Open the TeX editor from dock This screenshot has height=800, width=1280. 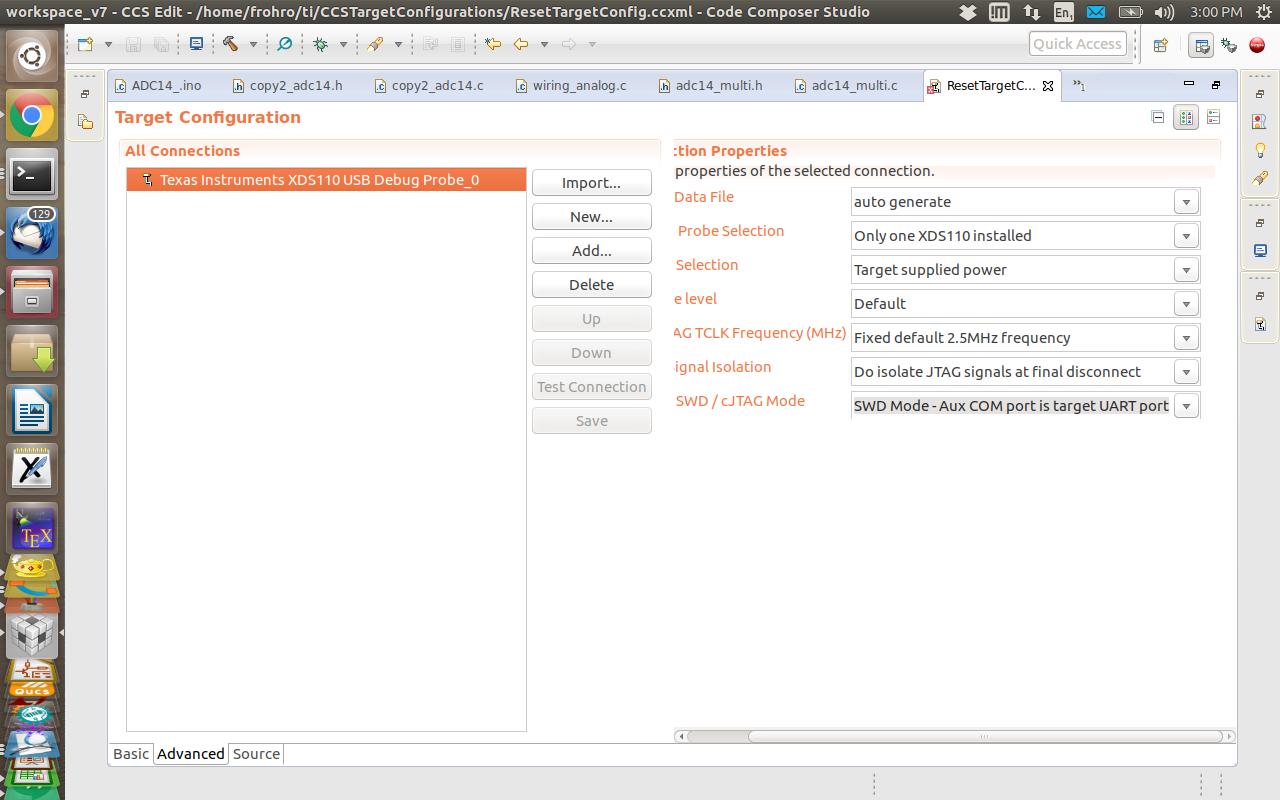coord(32,528)
